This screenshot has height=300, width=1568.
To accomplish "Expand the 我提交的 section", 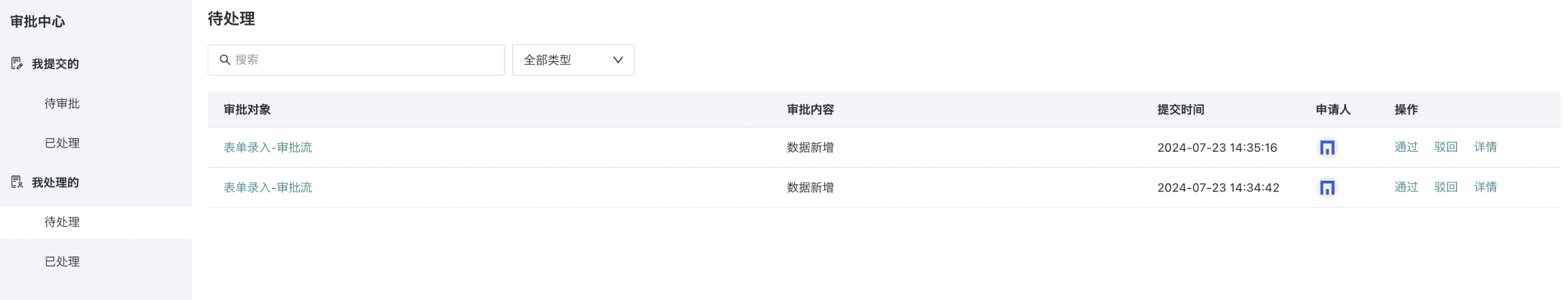I will pyautogui.click(x=56, y=64).
